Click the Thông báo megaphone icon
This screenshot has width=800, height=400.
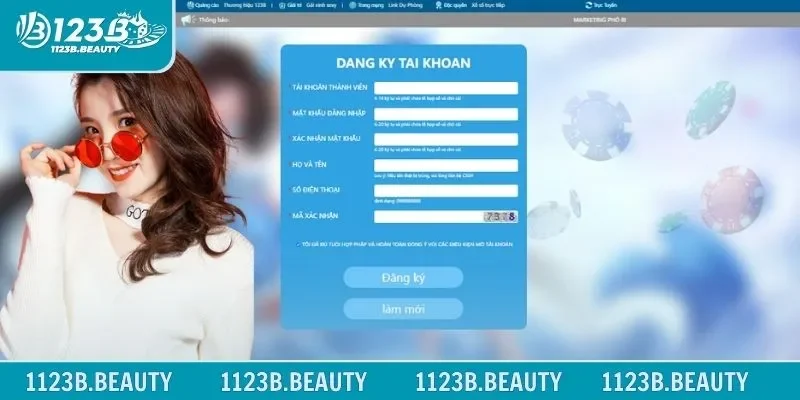click(x=185, y=18)
